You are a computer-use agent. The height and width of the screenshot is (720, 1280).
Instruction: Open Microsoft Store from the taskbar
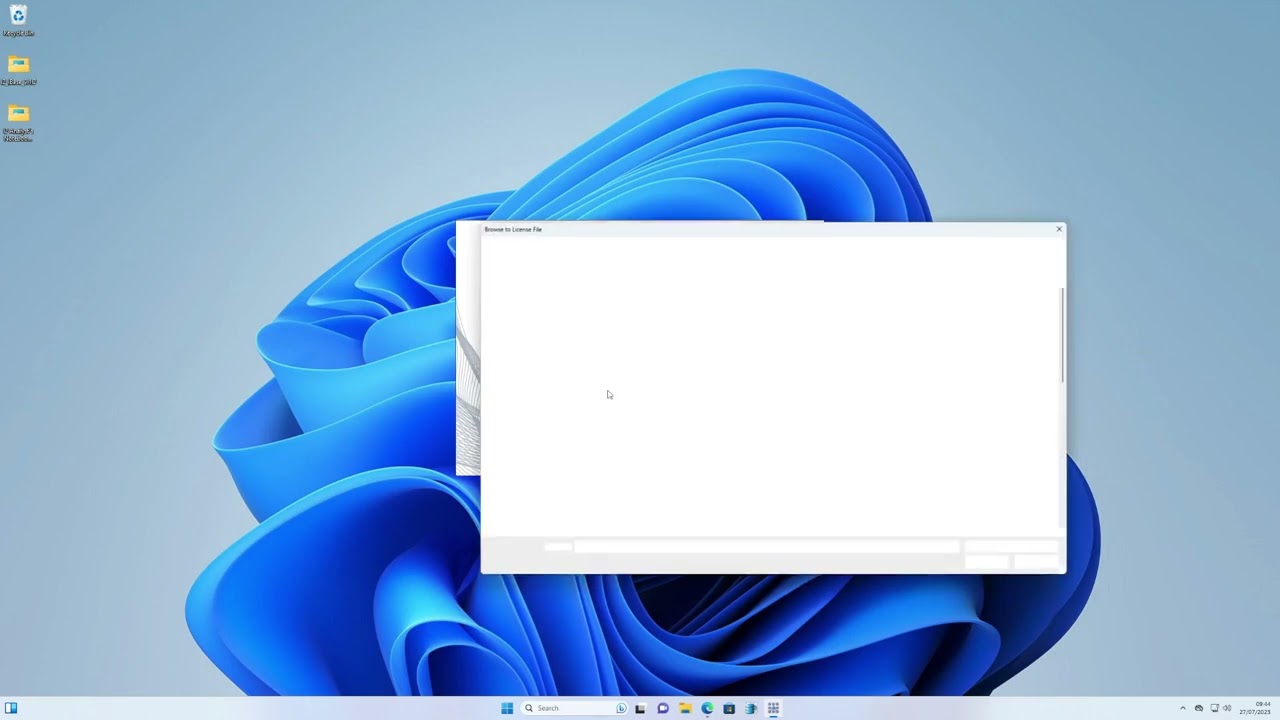click(729, 708)
